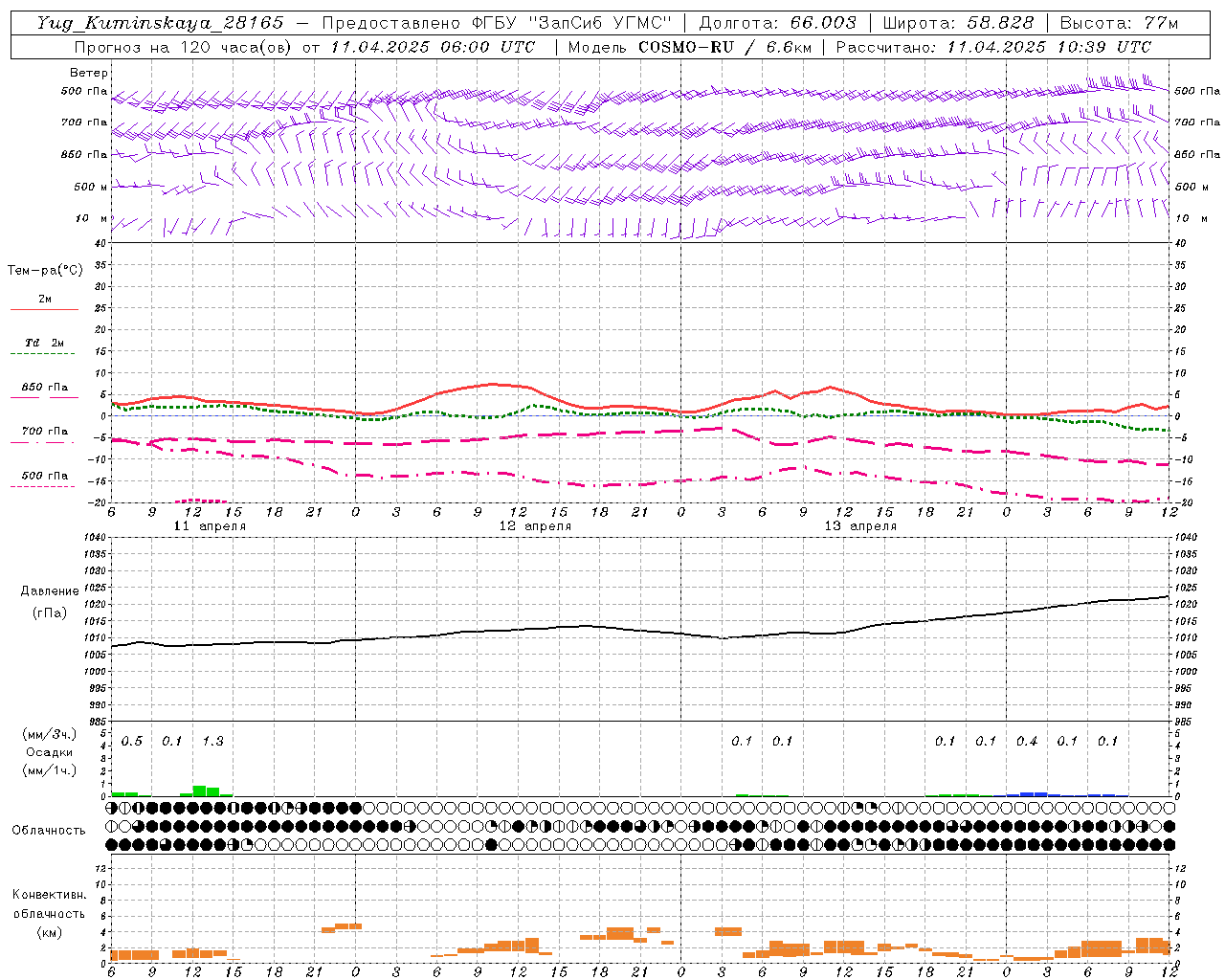Click the precipitation value "0.4"
This screenshot has width=1225, height=980.
1027,741
